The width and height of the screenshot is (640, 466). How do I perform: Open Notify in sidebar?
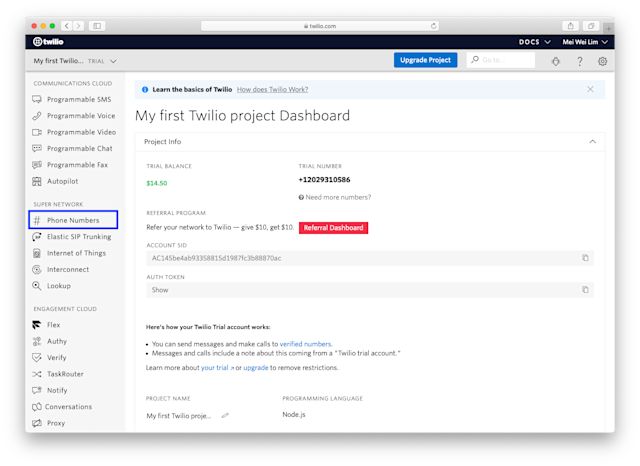(57, 390)
